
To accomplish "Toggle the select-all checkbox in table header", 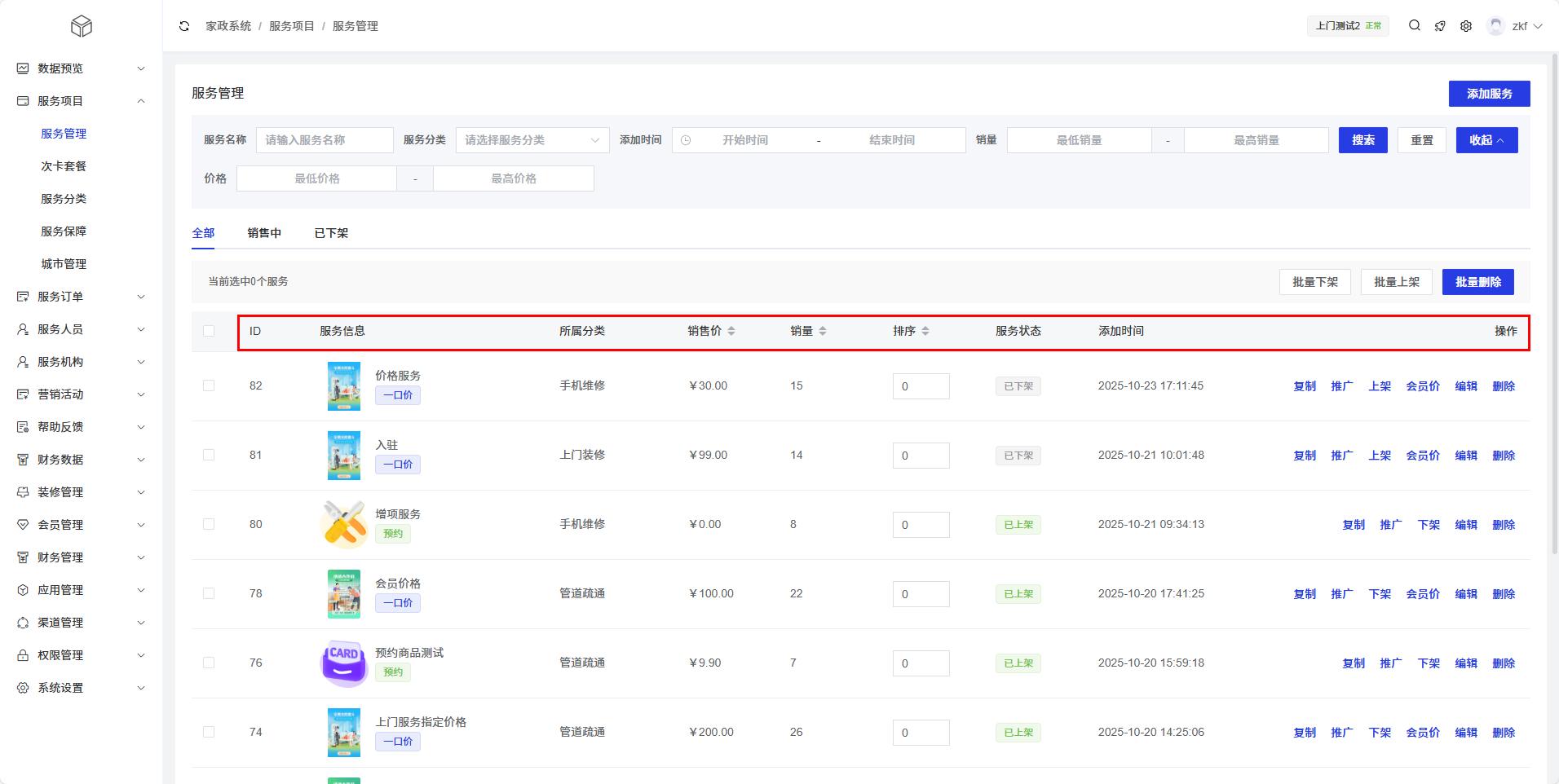I will coord(209,331).
